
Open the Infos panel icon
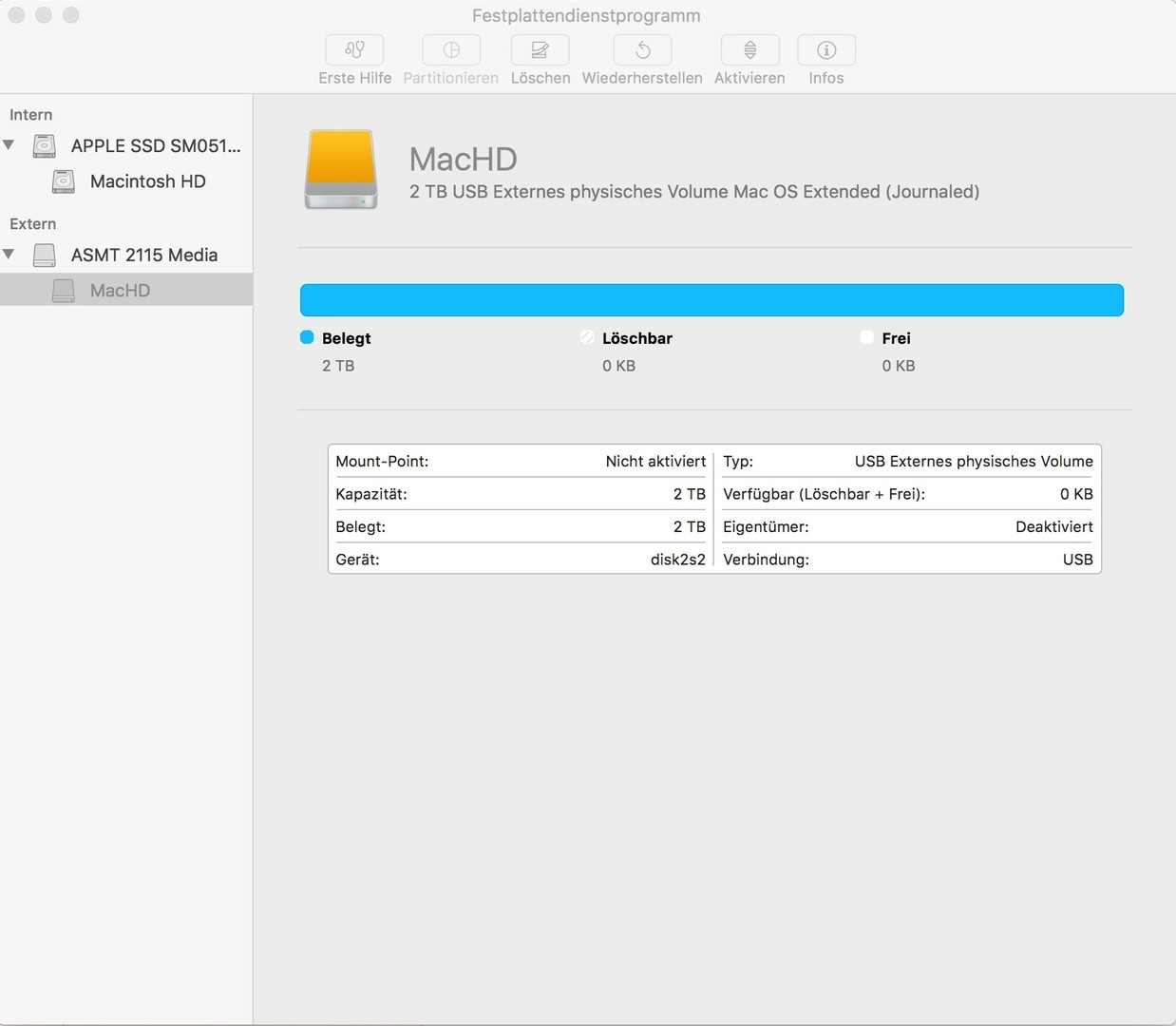[826, 50]
